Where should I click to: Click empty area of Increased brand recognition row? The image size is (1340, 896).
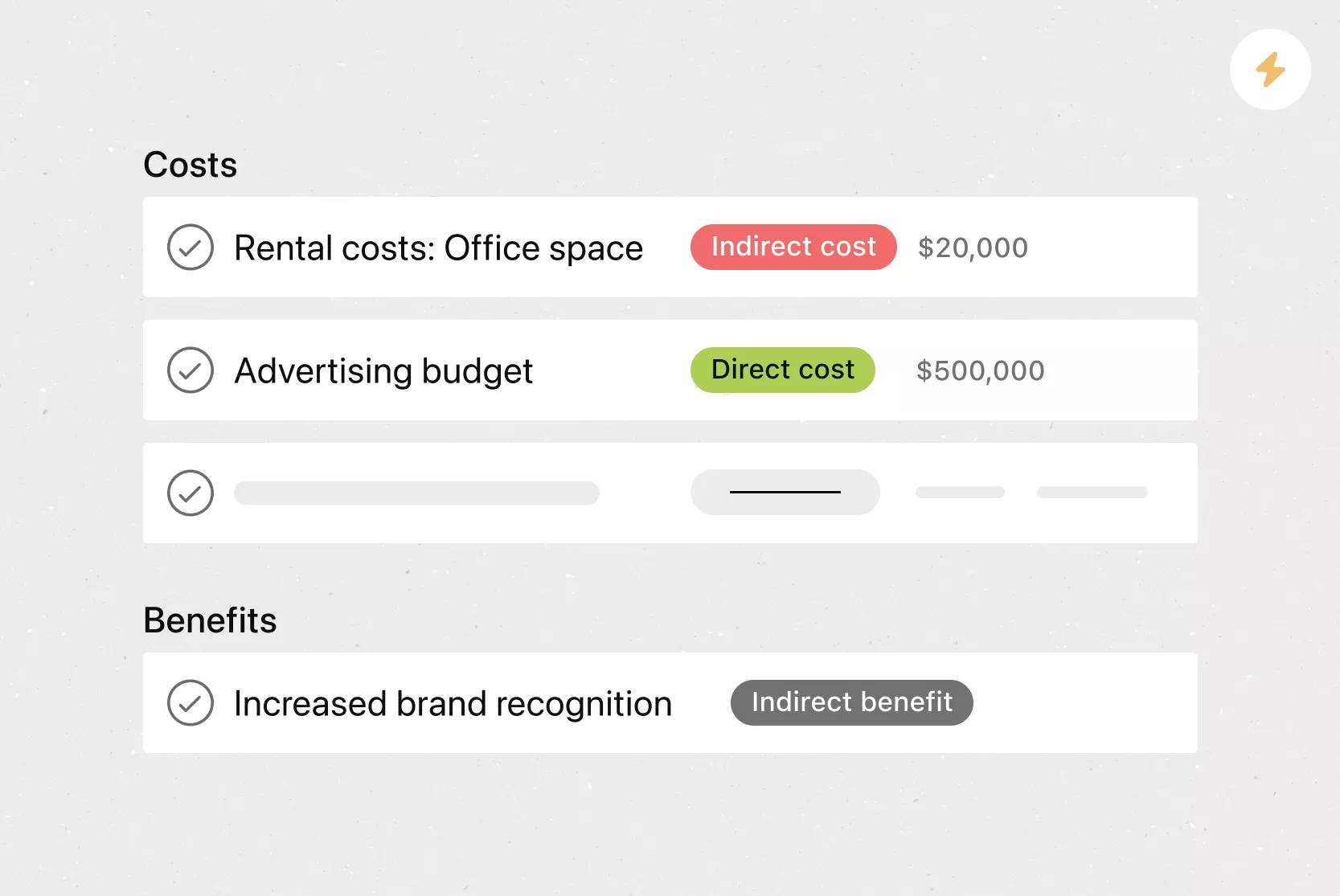(1085, 703)
